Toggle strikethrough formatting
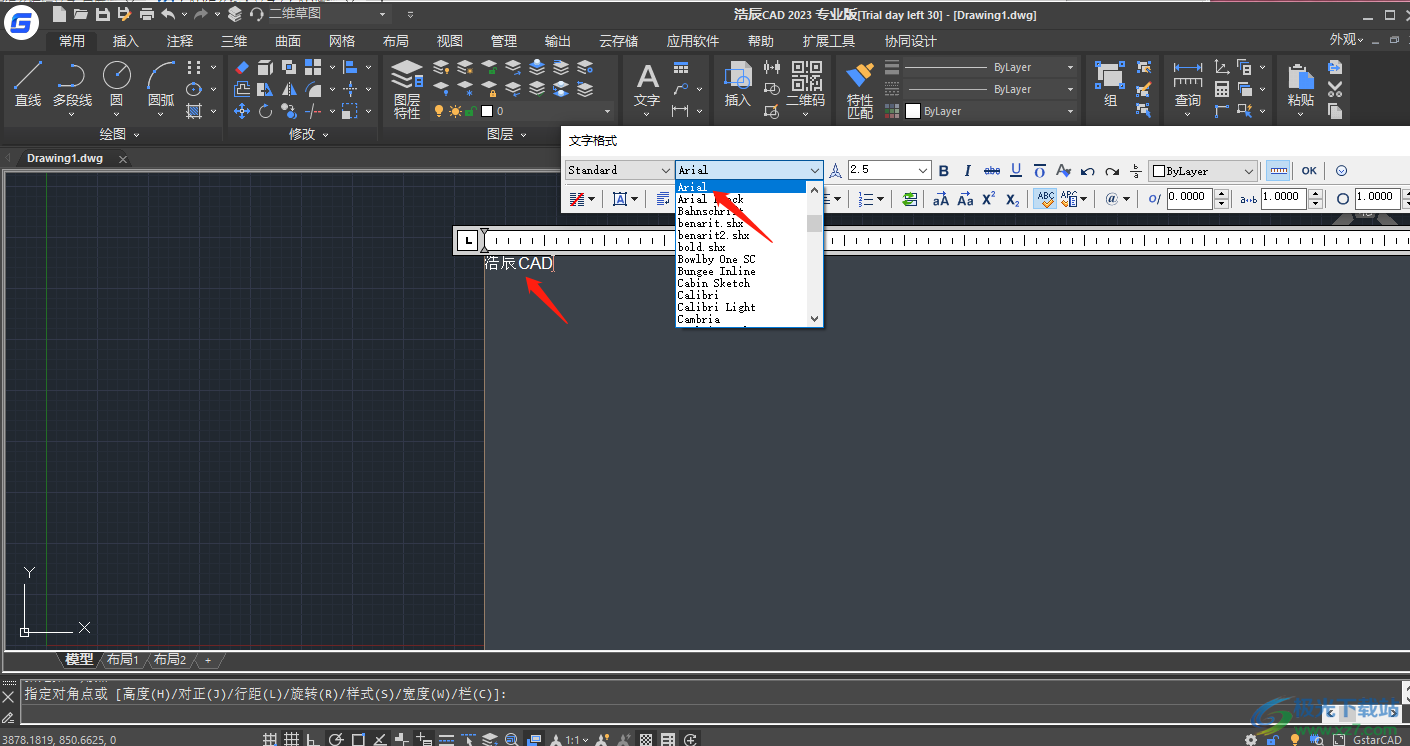 992,171
